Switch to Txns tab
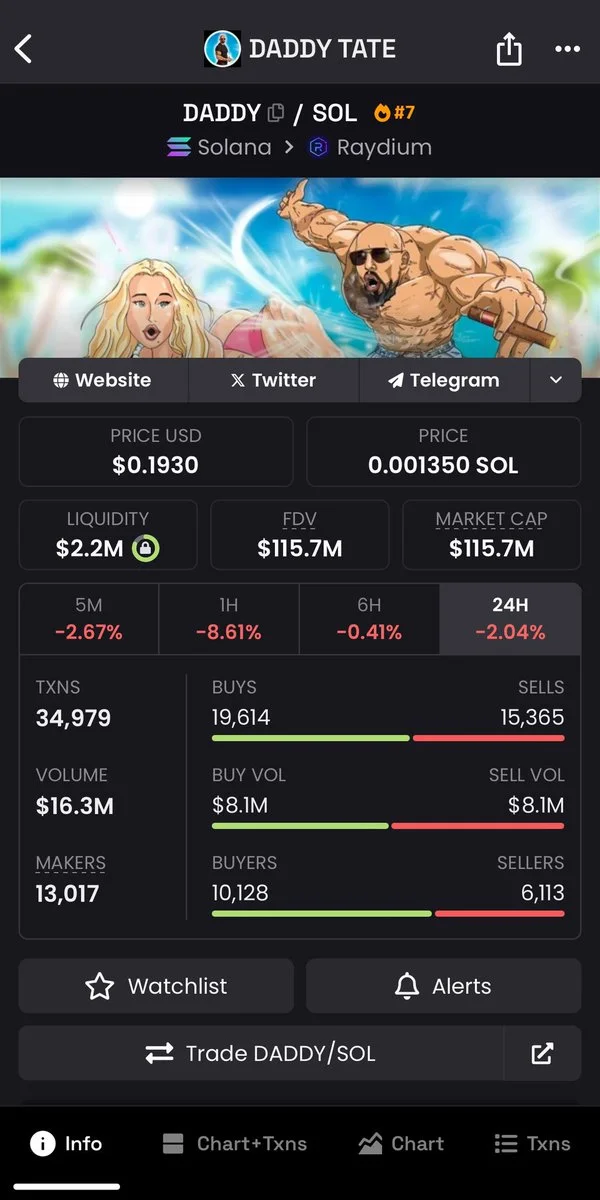This screenshot has height=1200, width=600. tap(532, 1143)
